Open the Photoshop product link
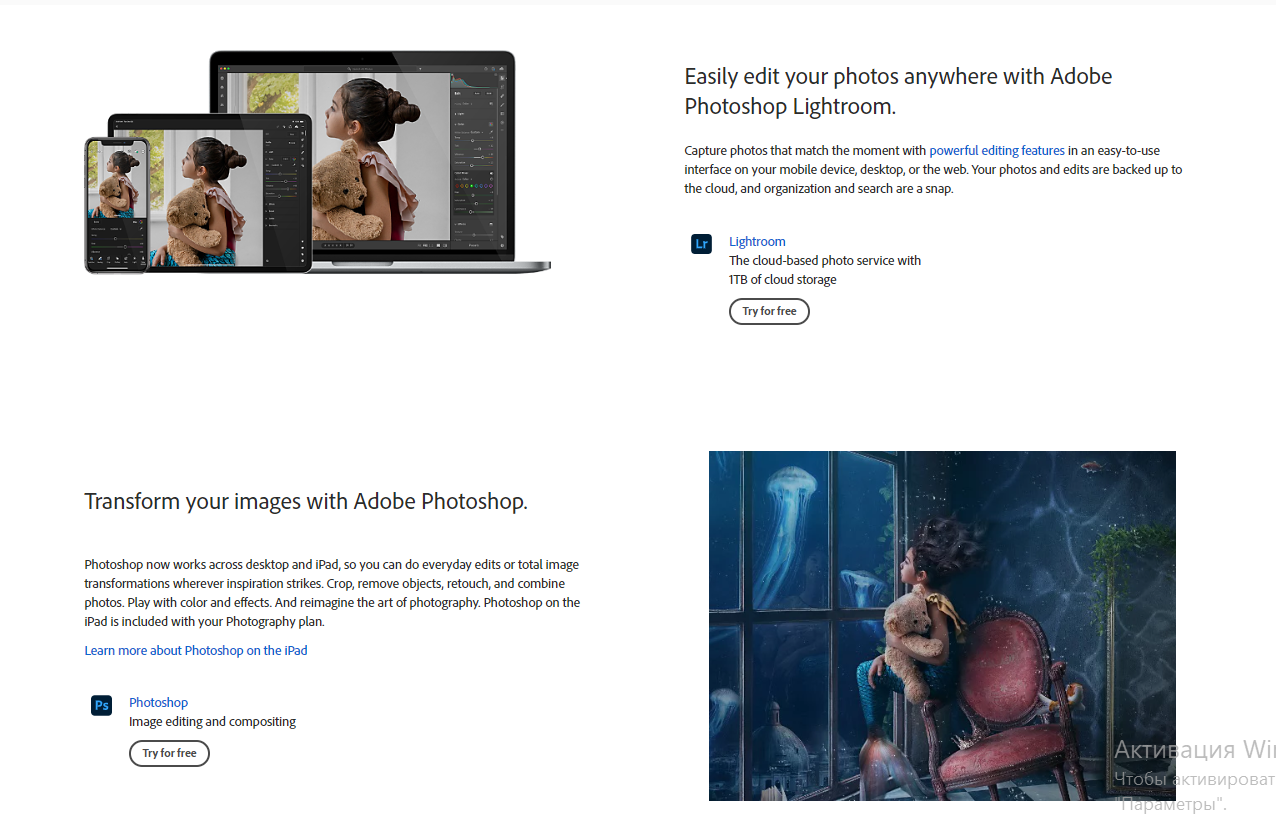This screenshot has width=1276, height=836. tap(158, 702)
